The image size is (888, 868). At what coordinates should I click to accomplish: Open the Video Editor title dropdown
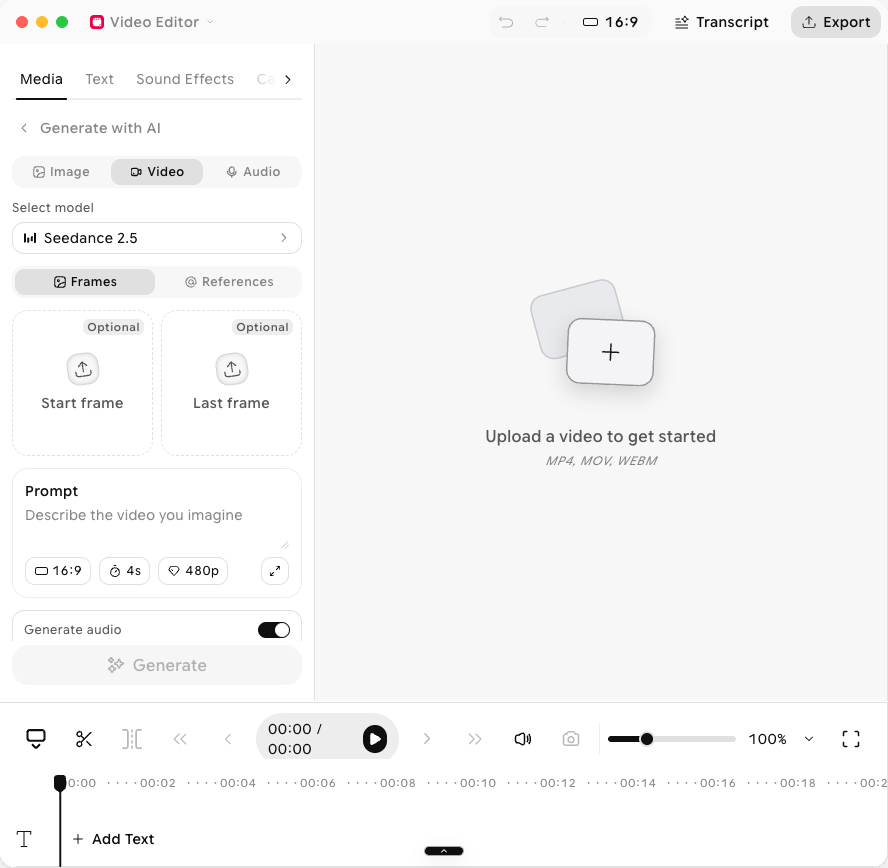point(152,22)
